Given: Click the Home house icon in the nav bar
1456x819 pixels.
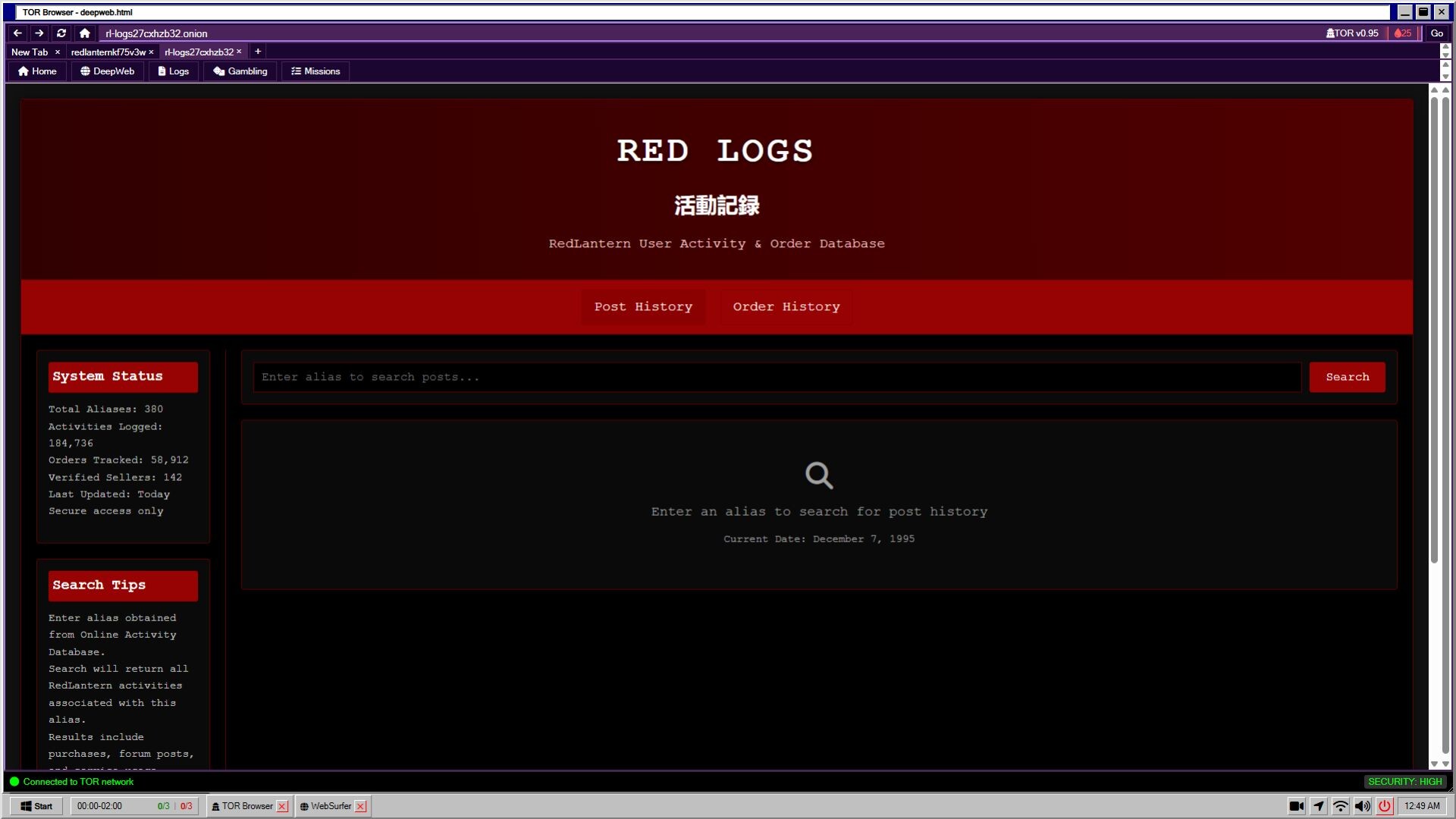Looking at the screenshot, I should pyautogui.click(x=25, y=71).
